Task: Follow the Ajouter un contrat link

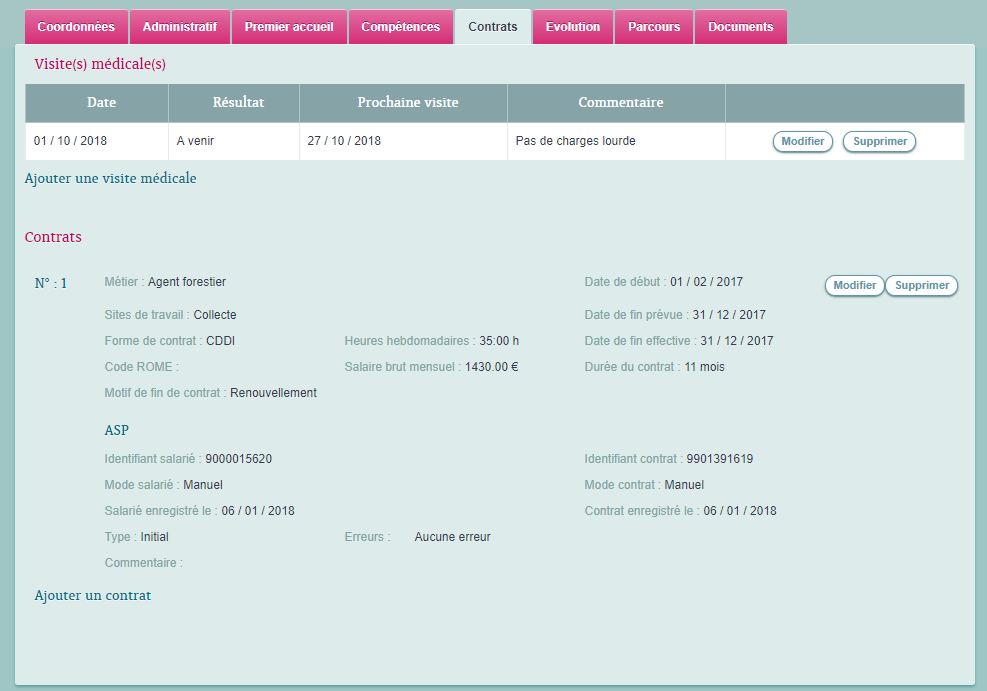Action: click(x=93, y=596)
